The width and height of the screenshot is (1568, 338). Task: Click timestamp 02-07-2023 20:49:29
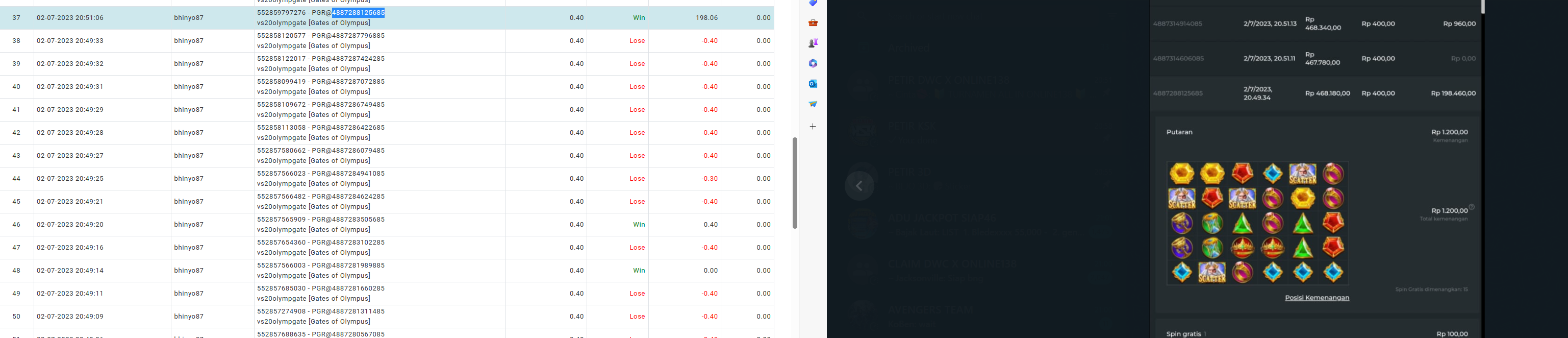tap(70, 110)
